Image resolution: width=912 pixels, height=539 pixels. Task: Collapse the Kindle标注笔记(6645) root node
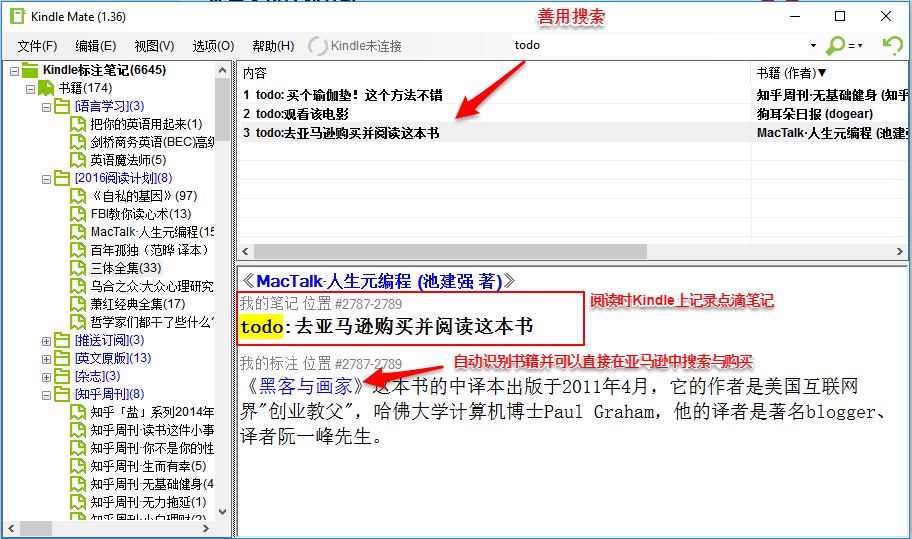coord(15,72)
